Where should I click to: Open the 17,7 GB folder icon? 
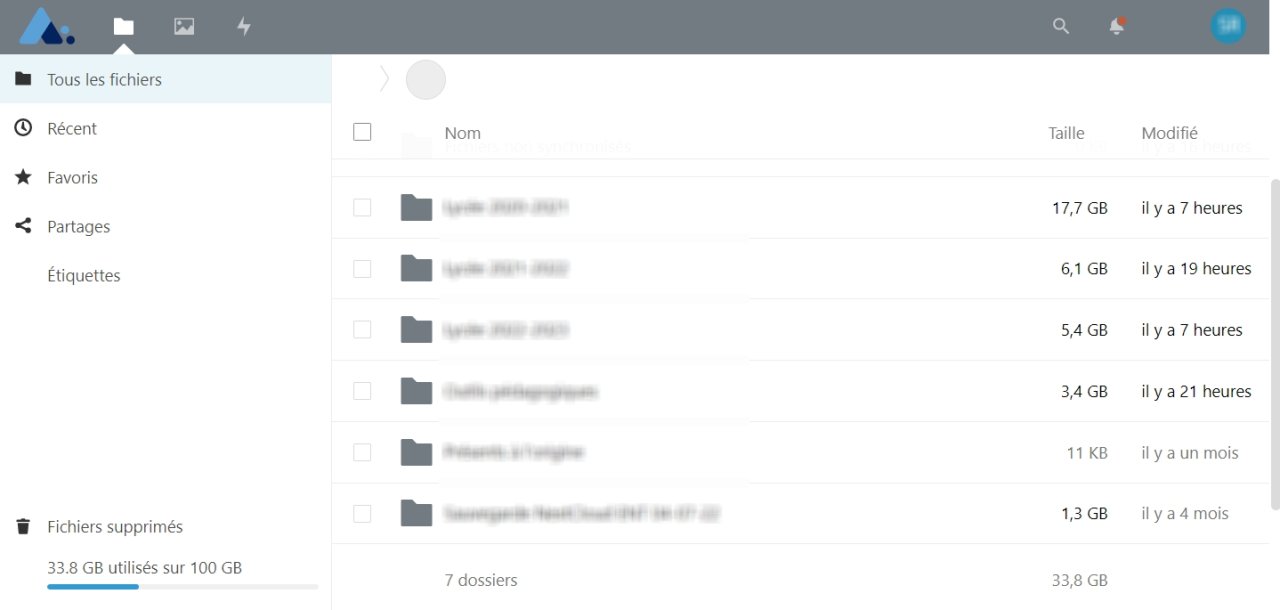(x=416, y=208)
